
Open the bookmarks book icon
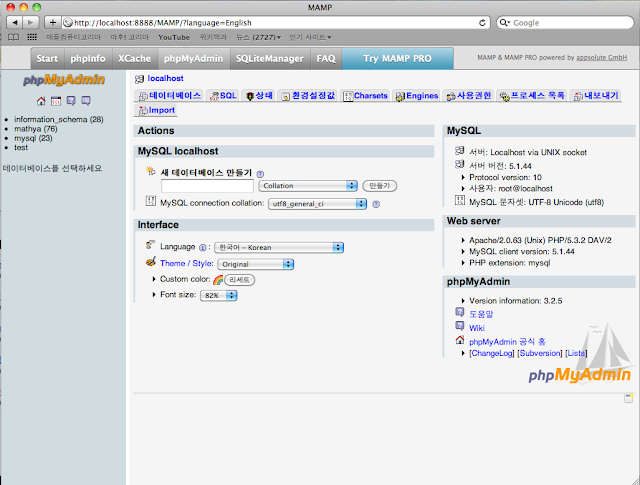point(13,37)
